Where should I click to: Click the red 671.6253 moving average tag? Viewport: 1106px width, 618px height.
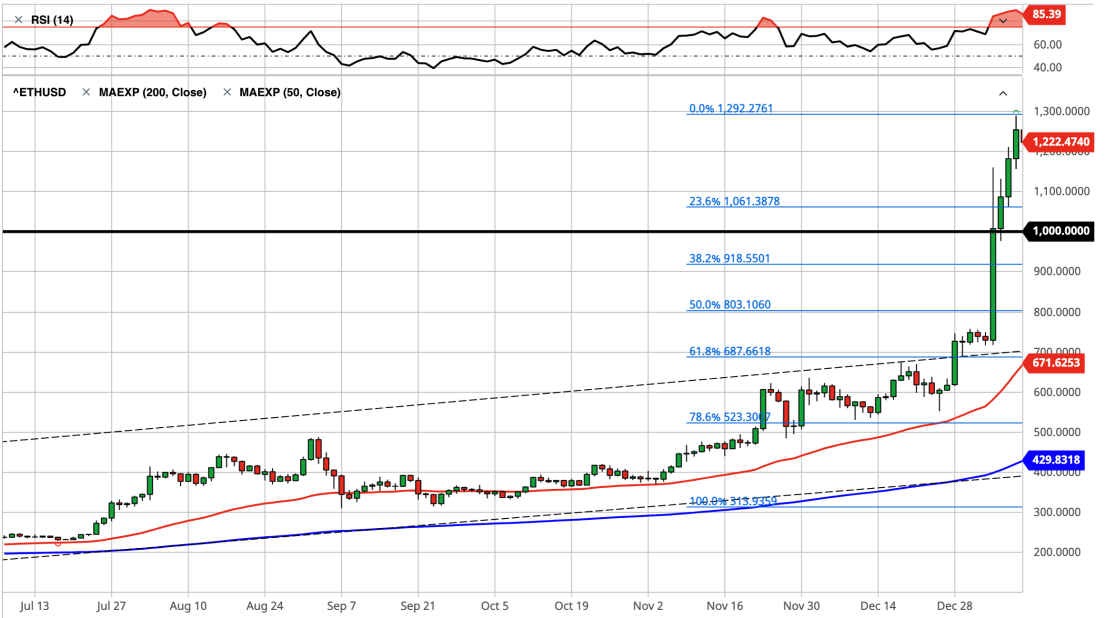[1054, 363]
